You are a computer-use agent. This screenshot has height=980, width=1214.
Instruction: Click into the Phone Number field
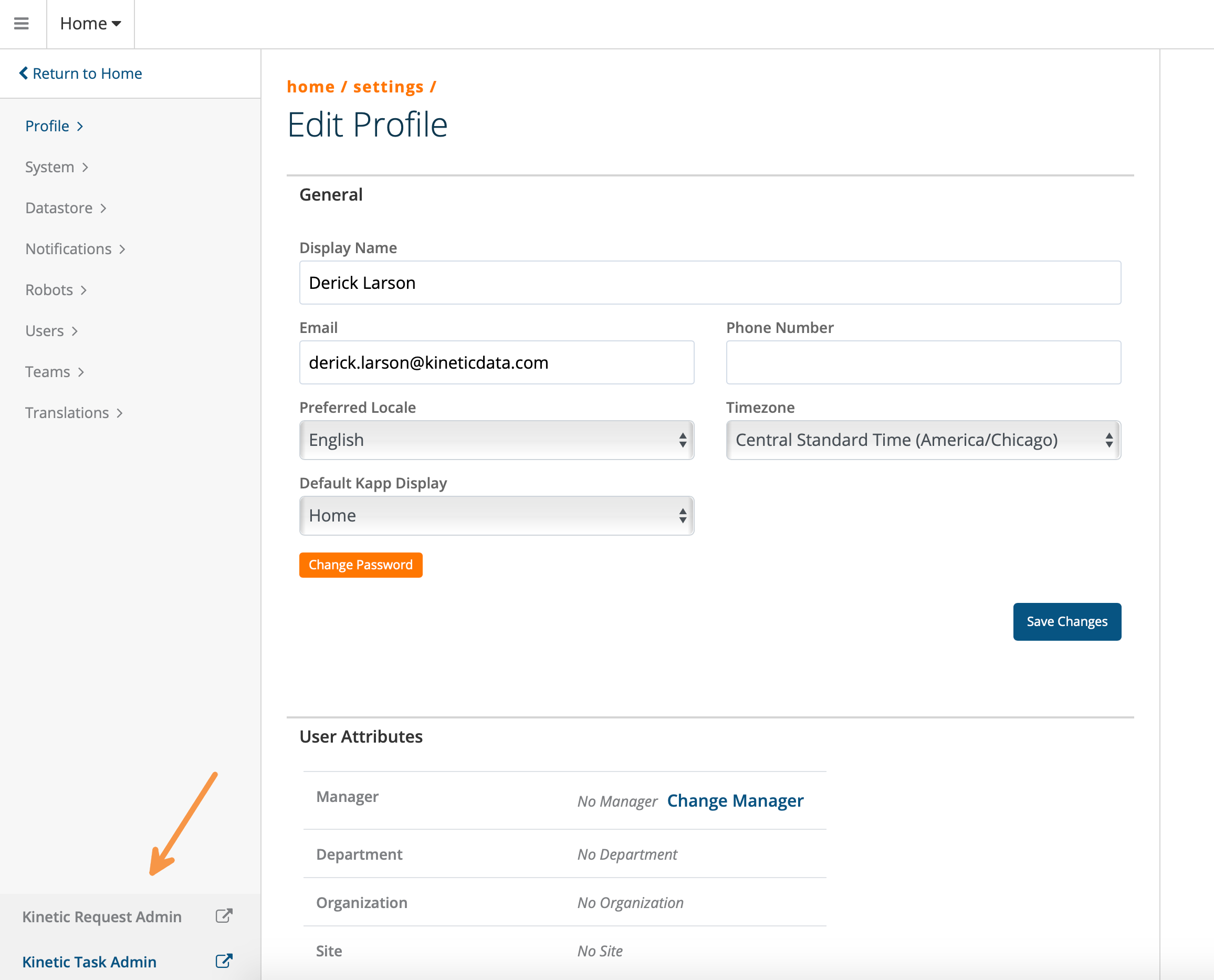tap(923, 362)
